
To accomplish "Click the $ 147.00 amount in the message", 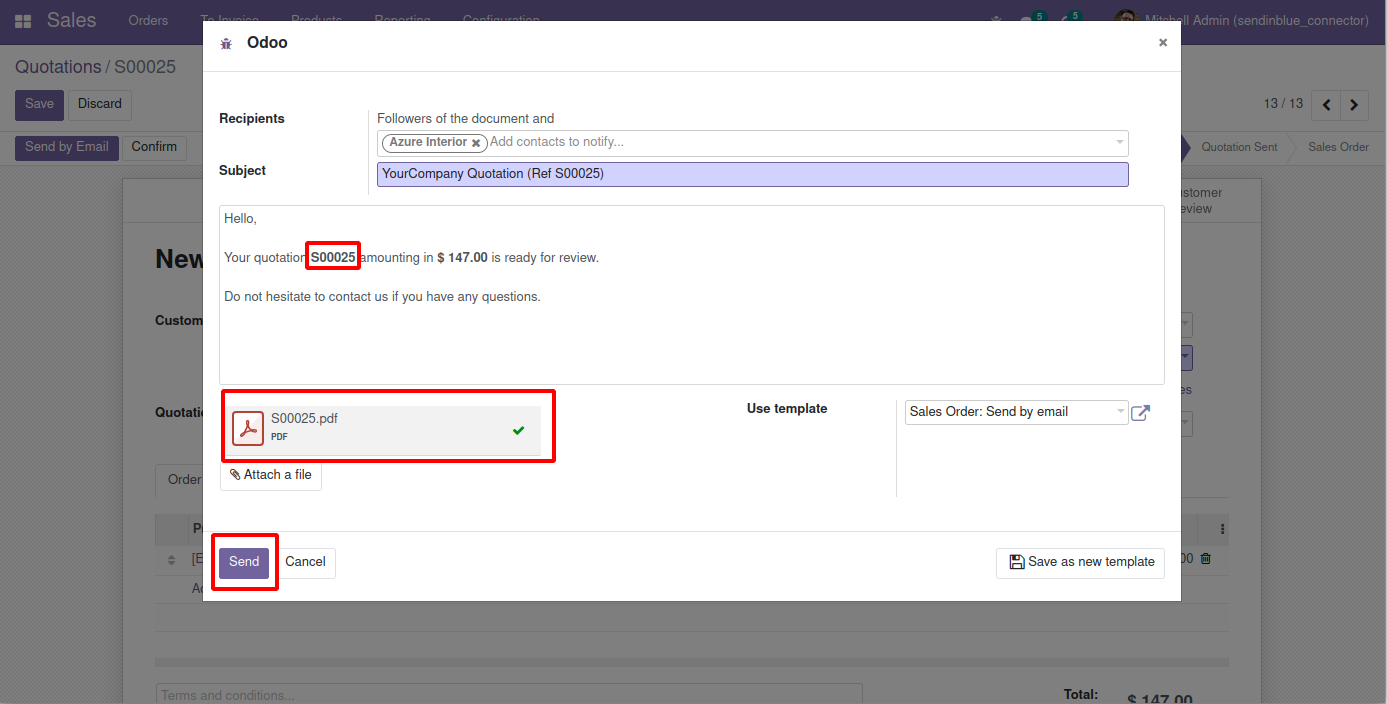I will tap(462, 258).
